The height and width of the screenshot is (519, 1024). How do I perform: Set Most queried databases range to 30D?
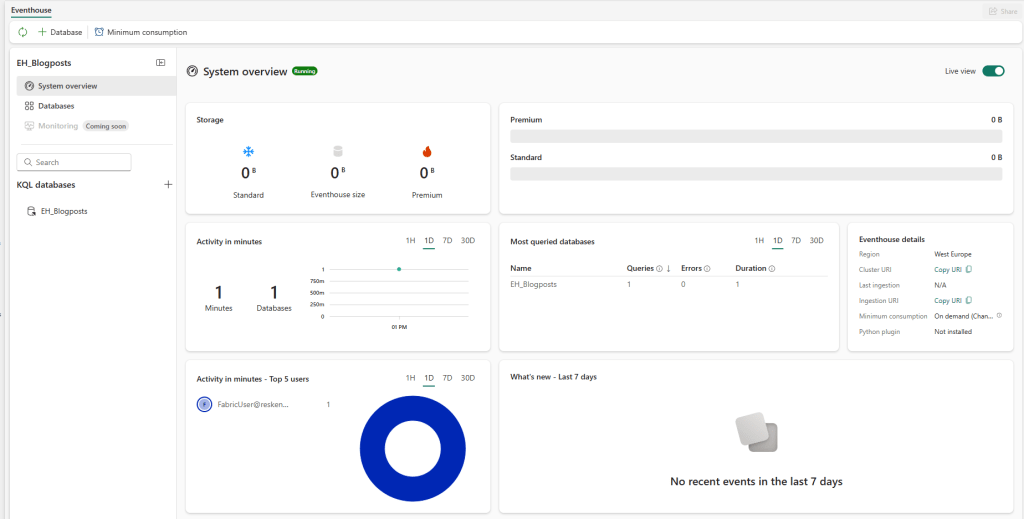pos(816,241)
